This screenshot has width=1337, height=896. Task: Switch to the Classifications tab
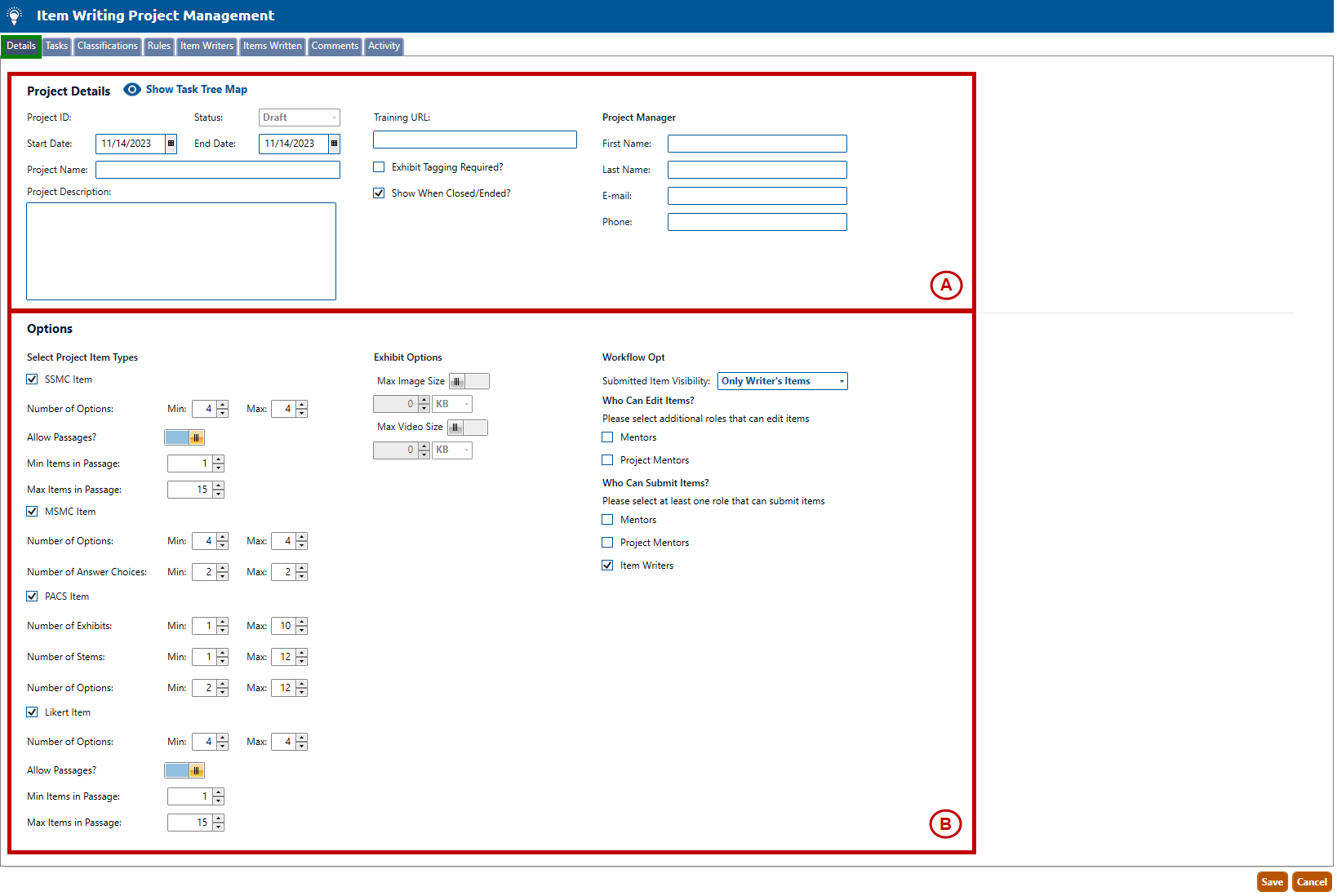(107, 47)
